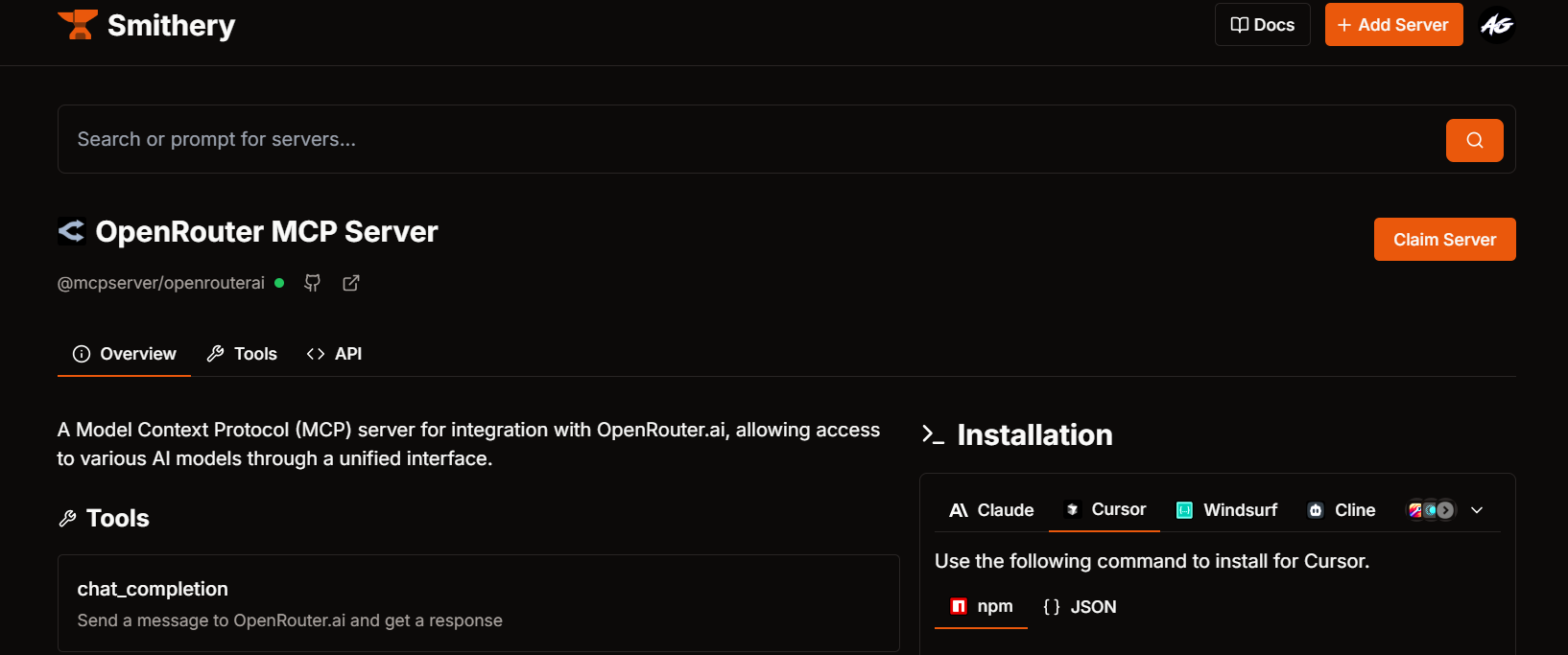Click the 'Use the following command' text
Screen dimensions: 1568x655
coord(1152,561)
